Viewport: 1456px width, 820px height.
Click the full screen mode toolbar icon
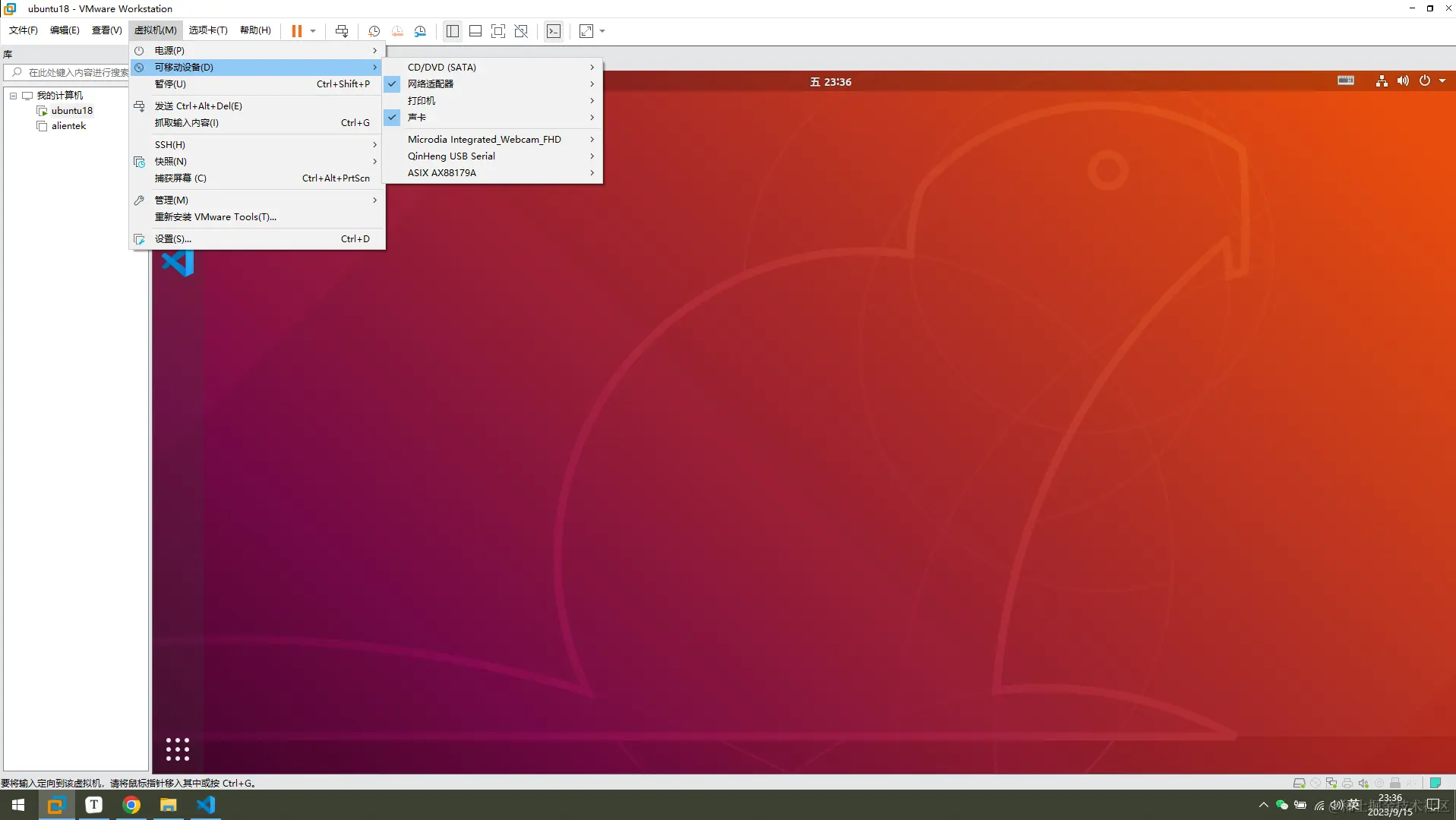pos(498,31)
